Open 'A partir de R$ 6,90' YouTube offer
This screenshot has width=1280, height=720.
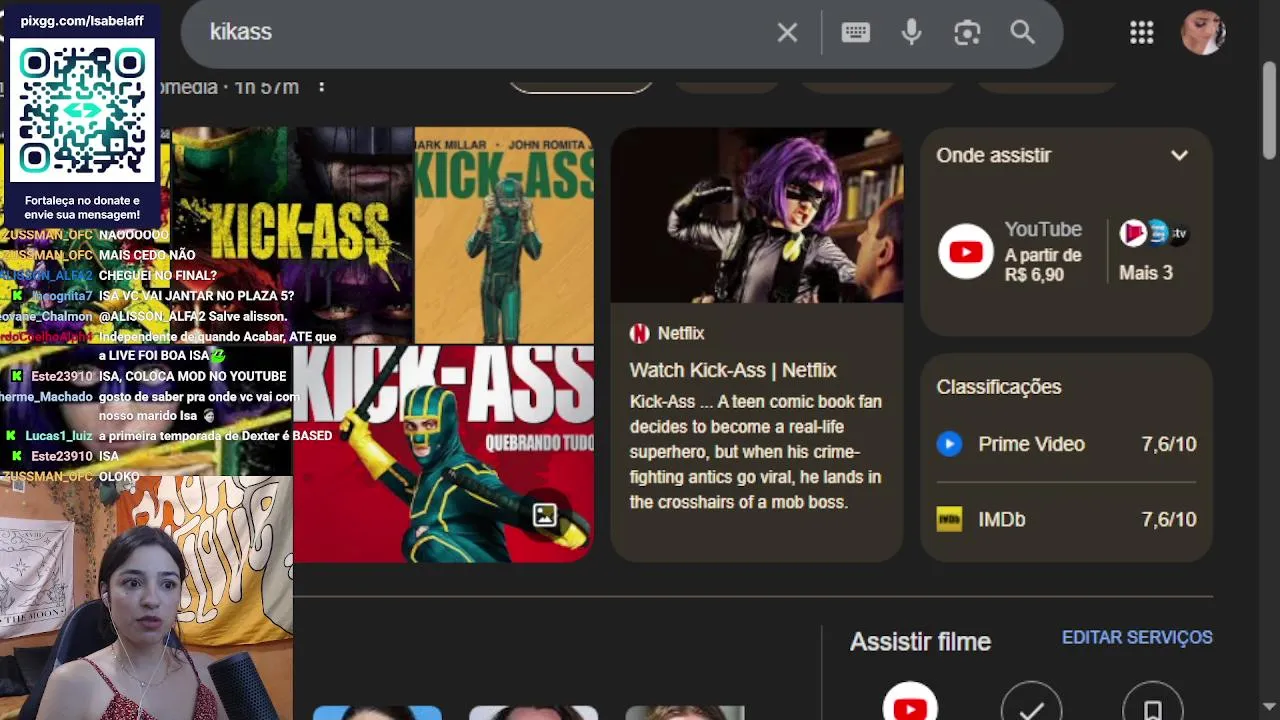coord(1043,264)
